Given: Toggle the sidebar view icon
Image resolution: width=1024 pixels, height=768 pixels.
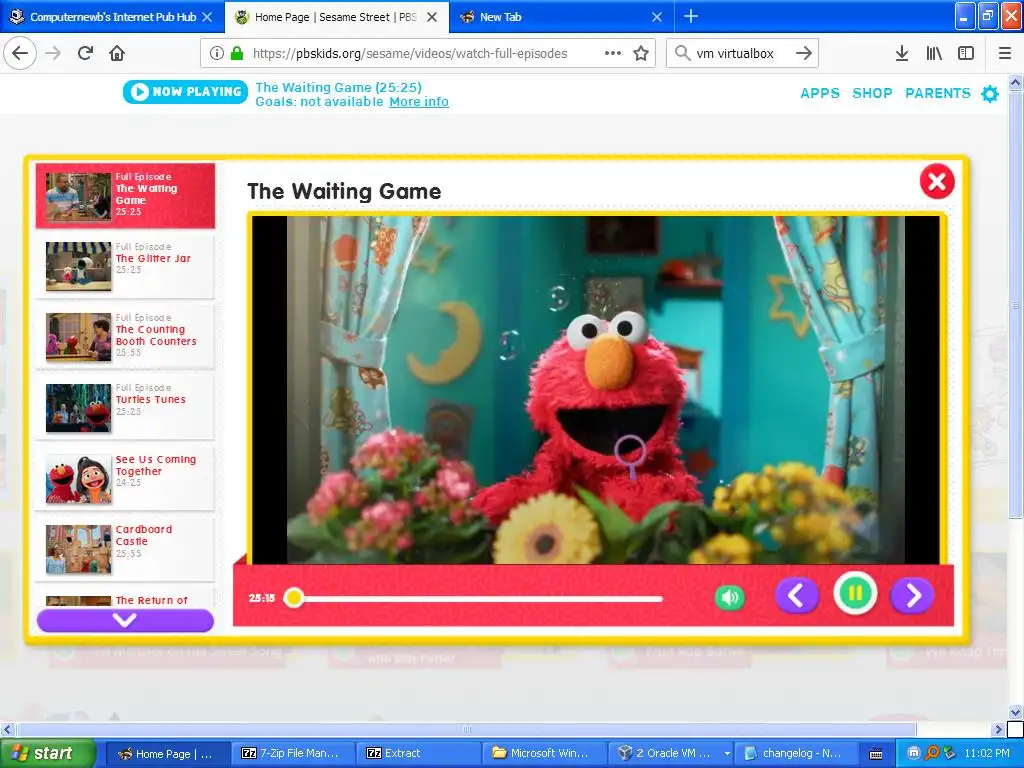Looking at the screenshot, I should [966, 54].
